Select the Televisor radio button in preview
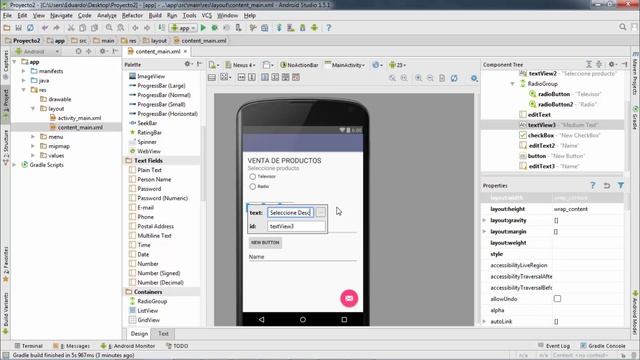This screenshot has height=360, width=640. (253, 177)
